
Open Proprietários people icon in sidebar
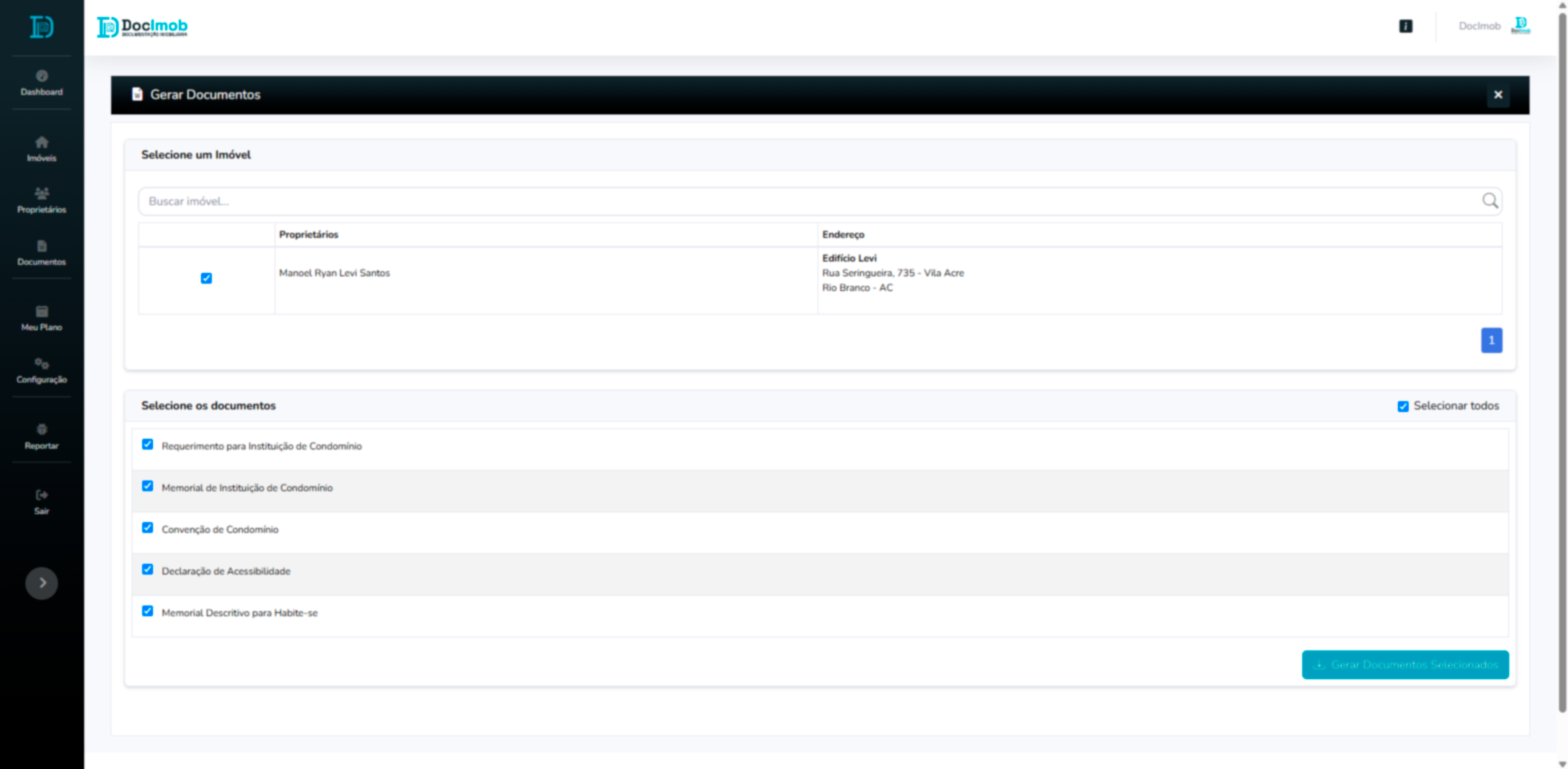[42, 194]
